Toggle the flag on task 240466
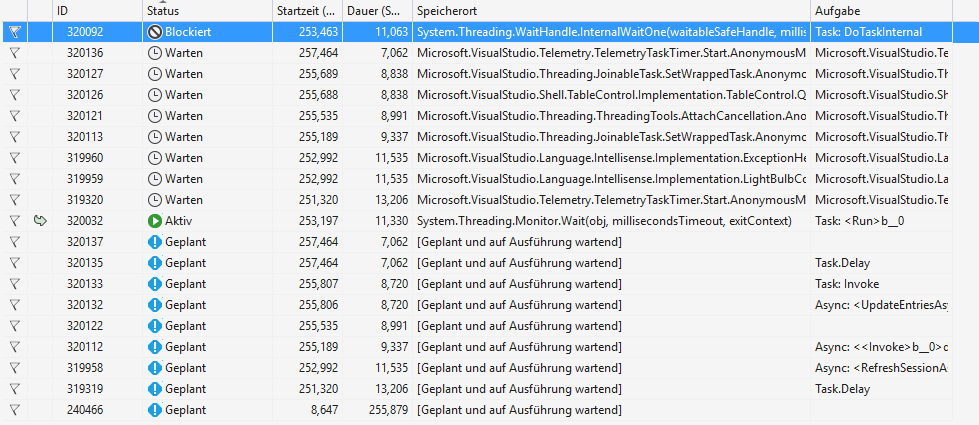Image resolution: width=979 pixels, height=425 pixels. point(15,410)
